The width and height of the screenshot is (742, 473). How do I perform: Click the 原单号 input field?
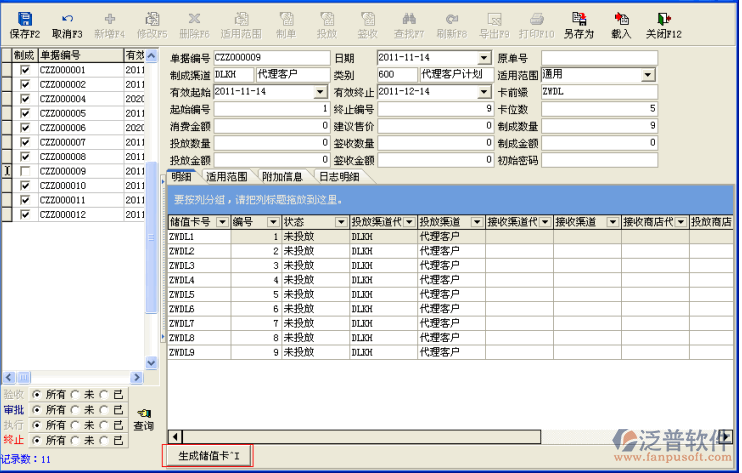coord(598,58)
